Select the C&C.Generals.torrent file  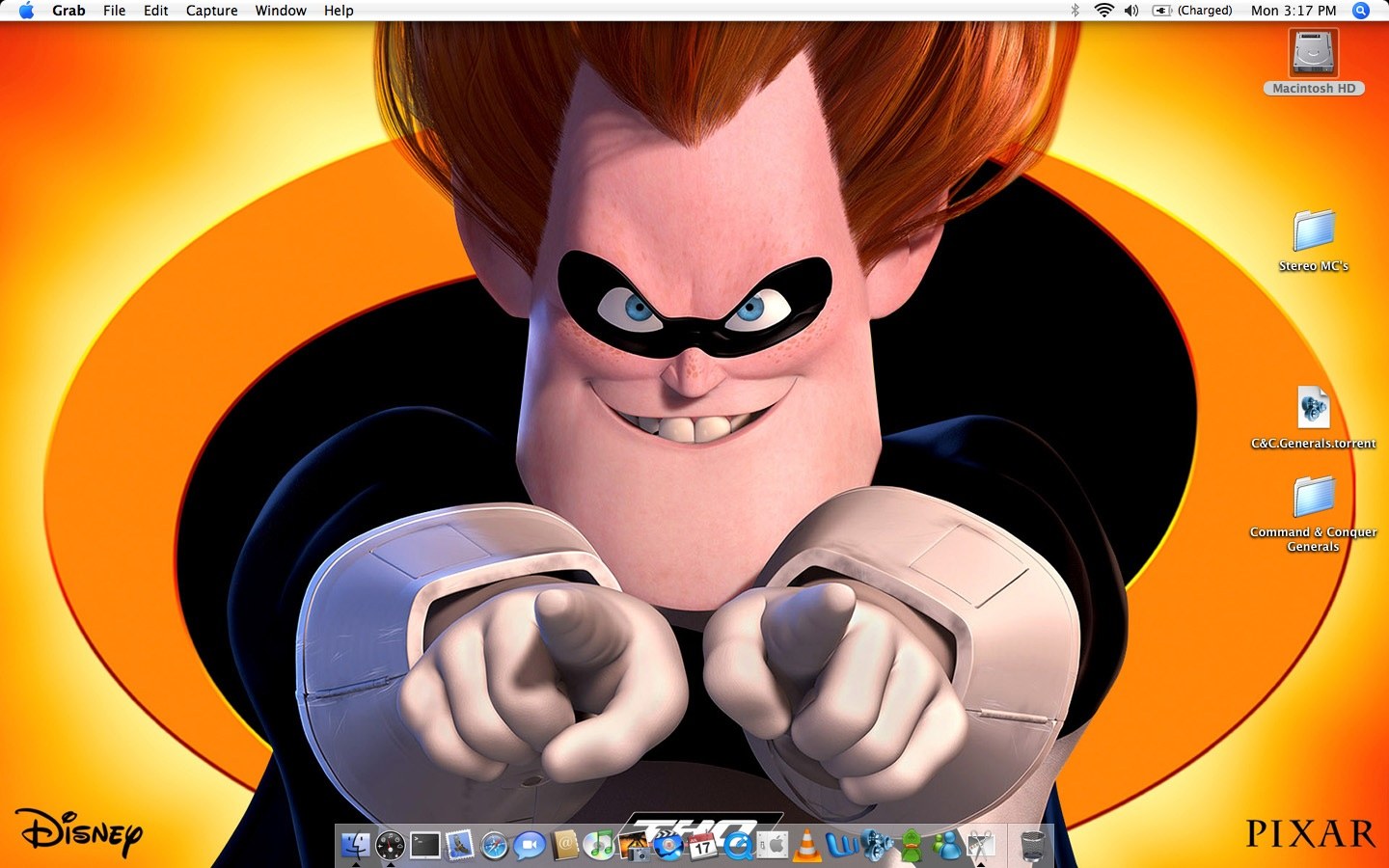(1314, 418)
